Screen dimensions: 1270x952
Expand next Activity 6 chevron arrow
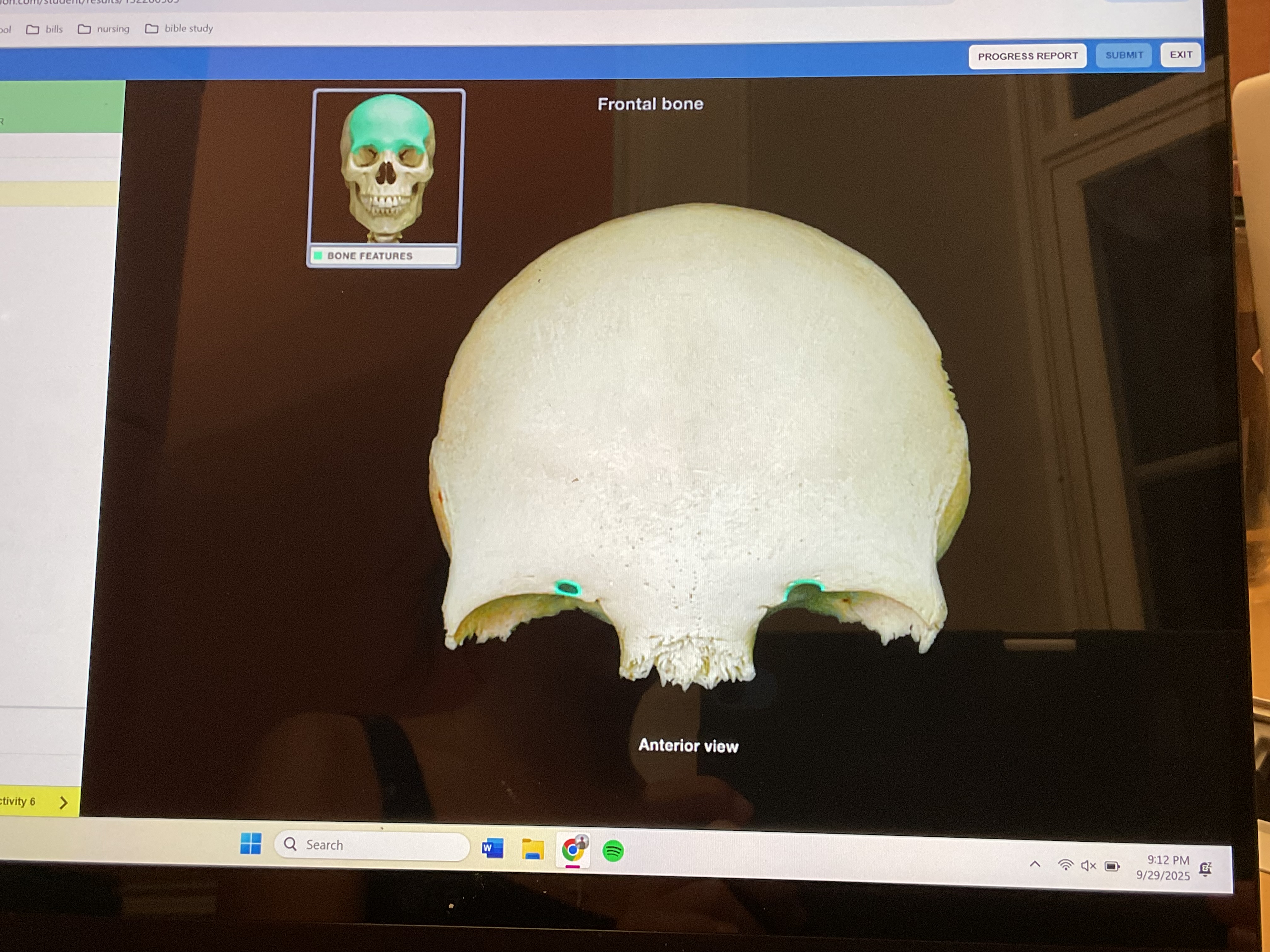63,802
